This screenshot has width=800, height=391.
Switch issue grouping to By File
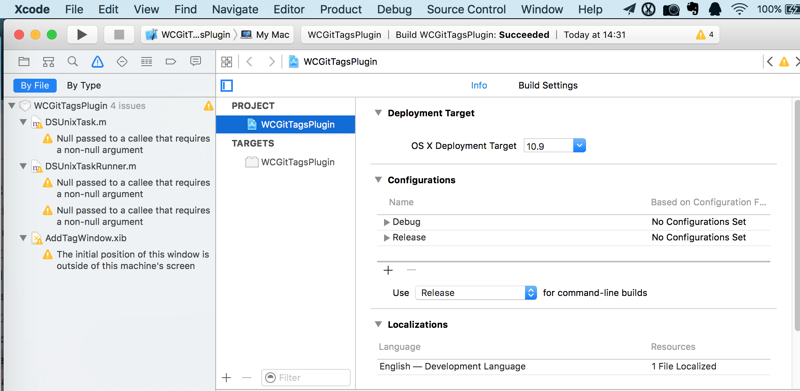tap(35, 85)
